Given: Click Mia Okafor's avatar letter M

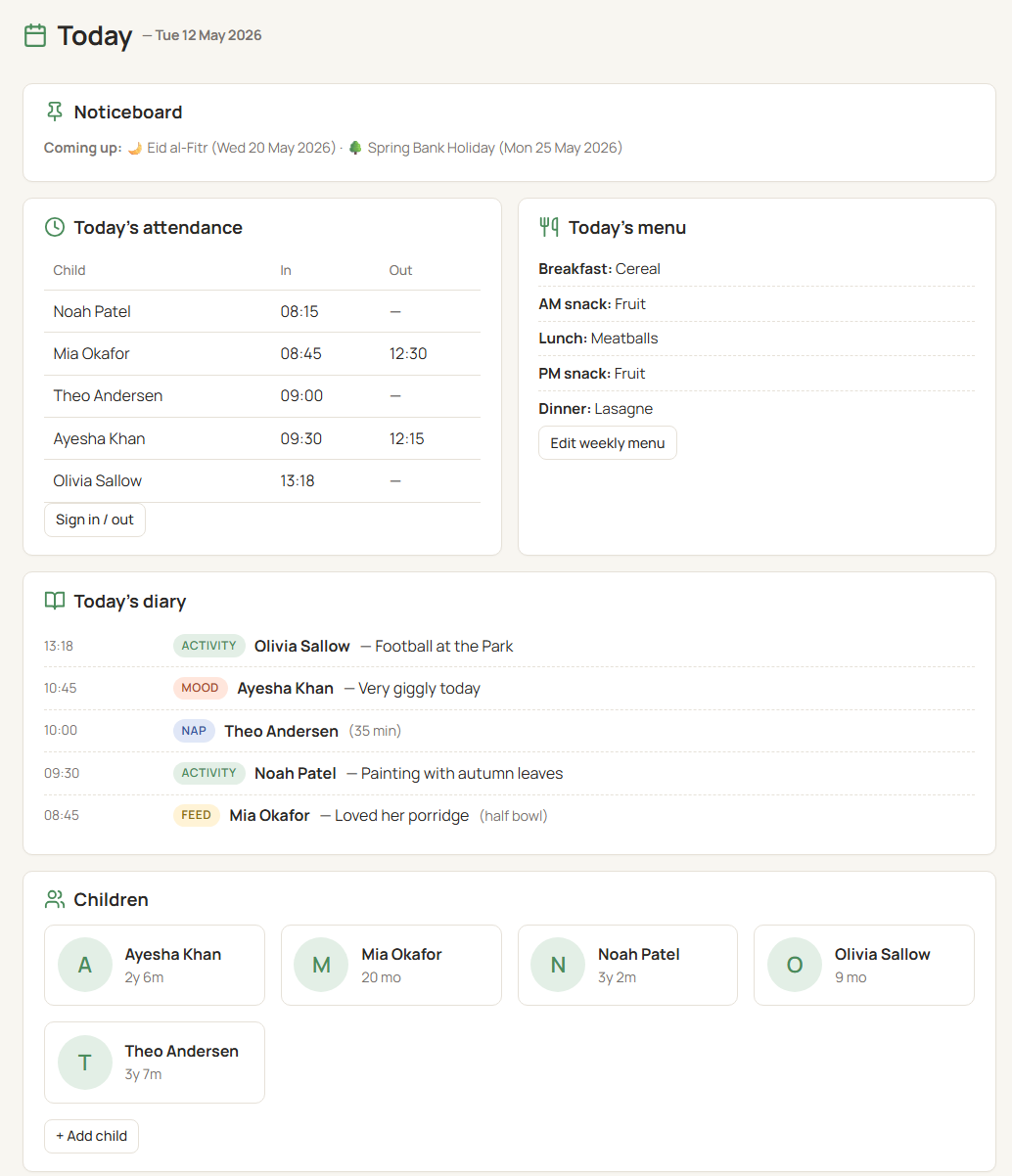Looking at the screenshot, I should pyautogui.click(x=321, y=965).
